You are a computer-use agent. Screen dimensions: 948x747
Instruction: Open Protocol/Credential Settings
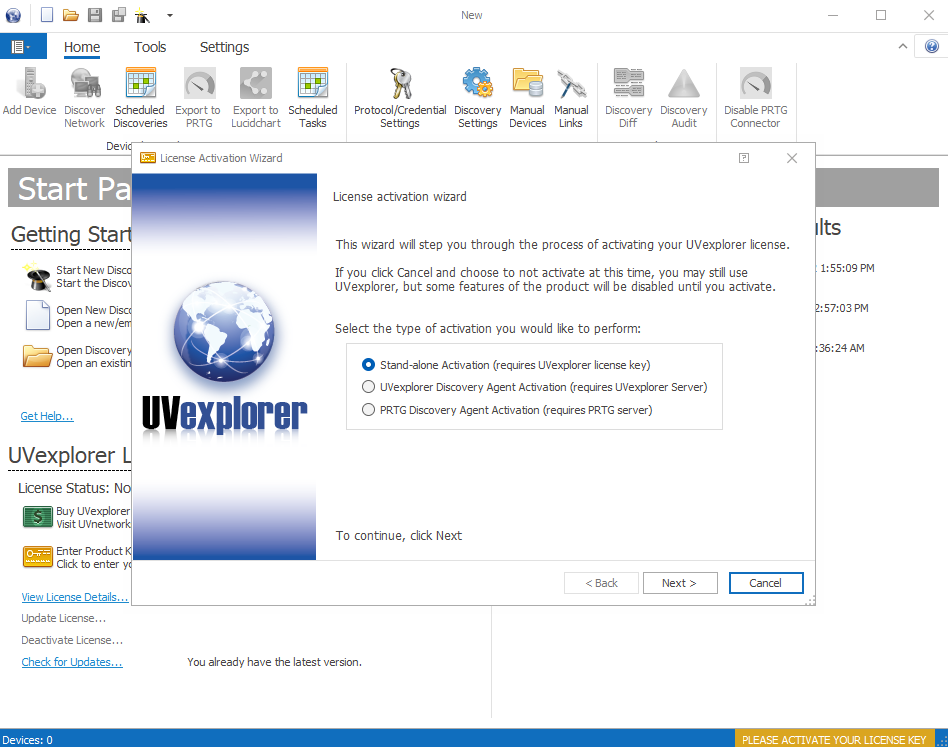(x=400, y=97)
